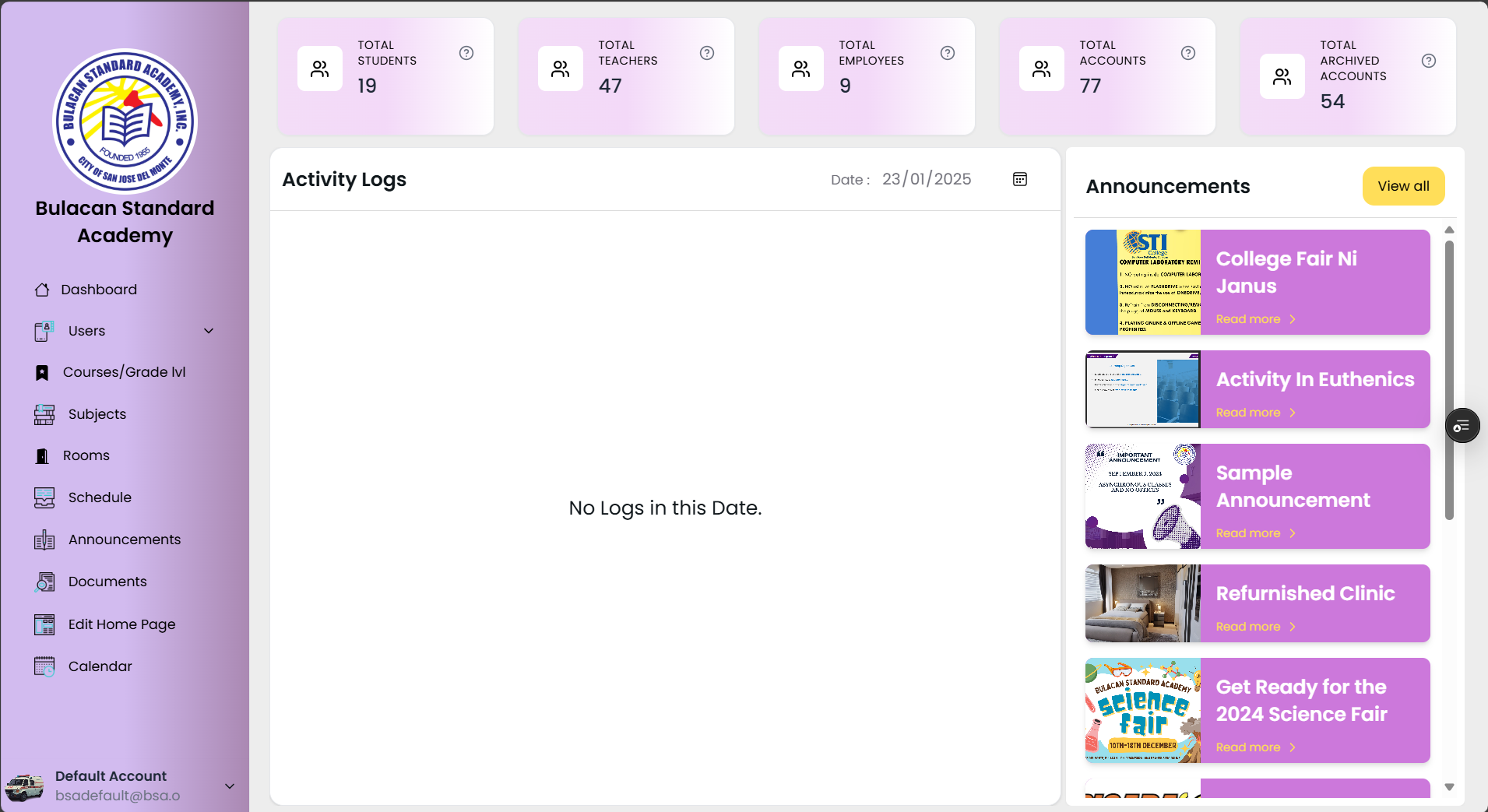Click the Subjects books icon

[x=44, y=414]
